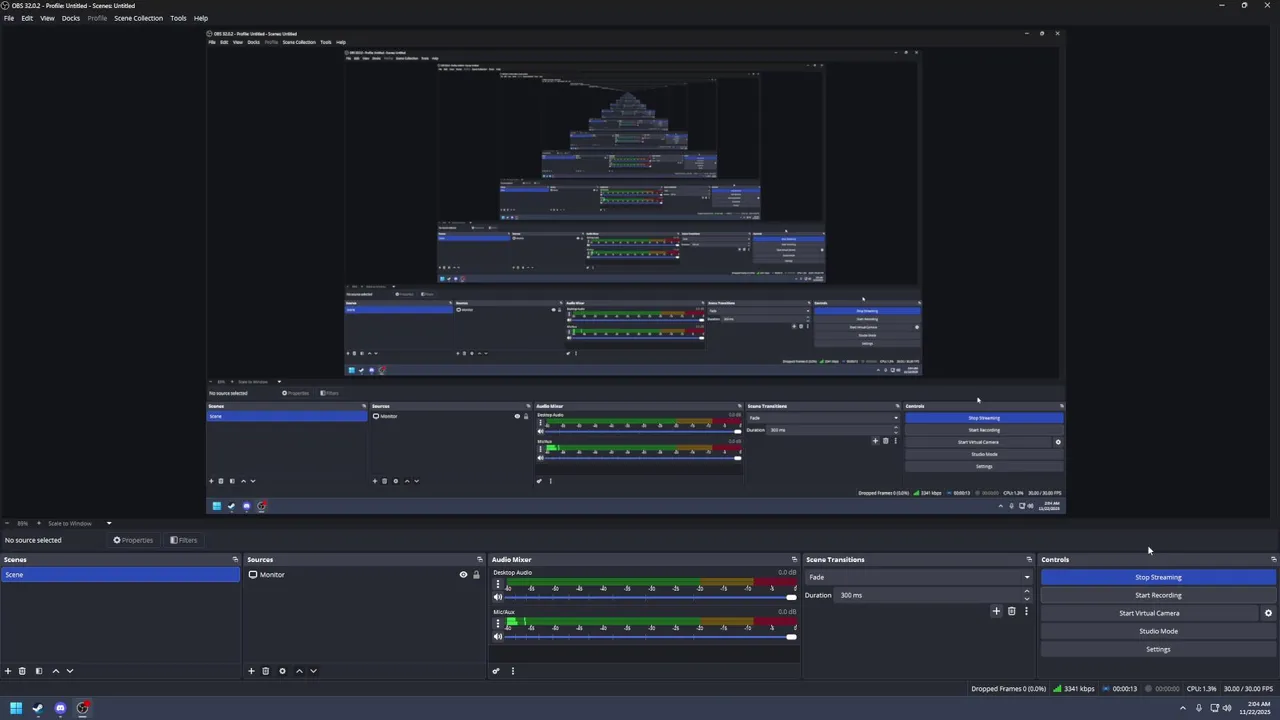The width and height of the screenshot is (1280, 720).
Task: Zoom out preview with minus icon
Action: [x=7, y=523]
